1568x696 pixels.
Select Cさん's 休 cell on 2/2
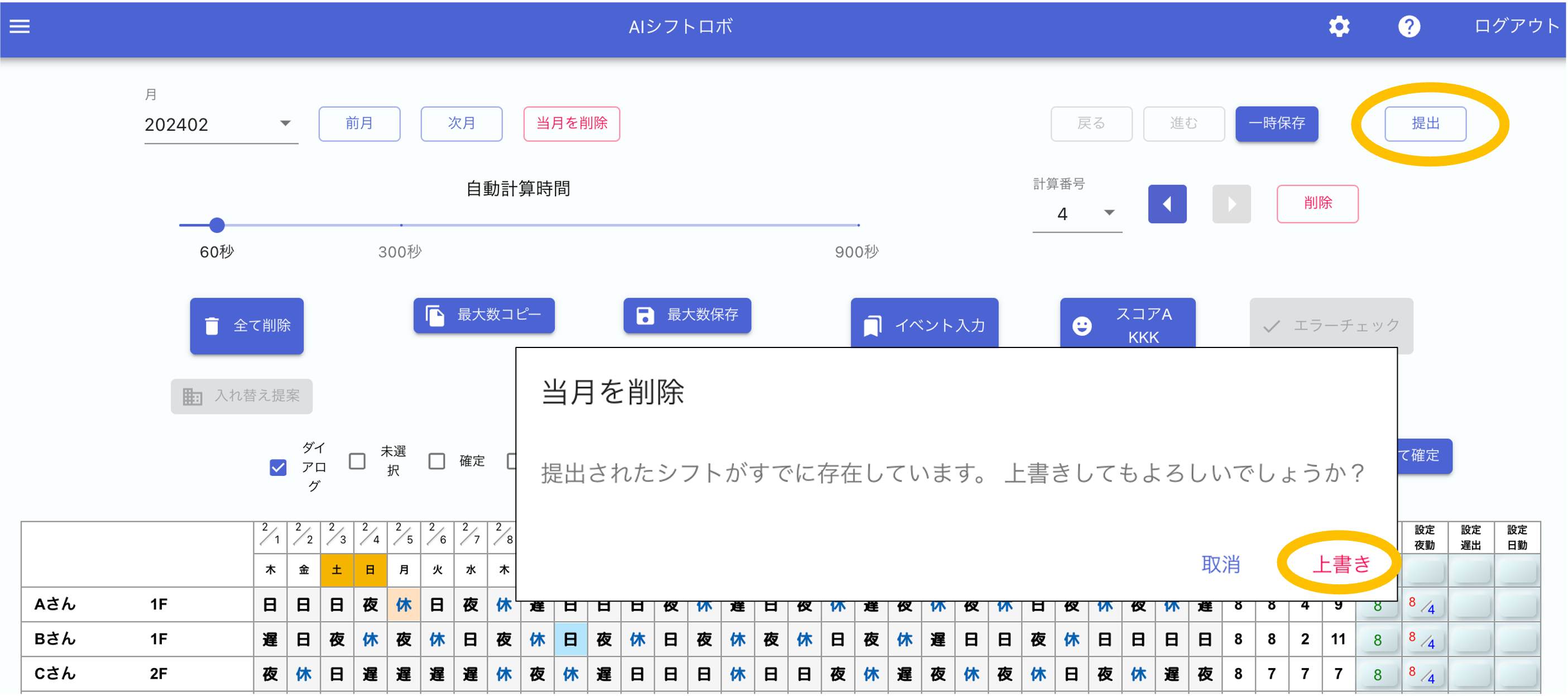point(303,674)
